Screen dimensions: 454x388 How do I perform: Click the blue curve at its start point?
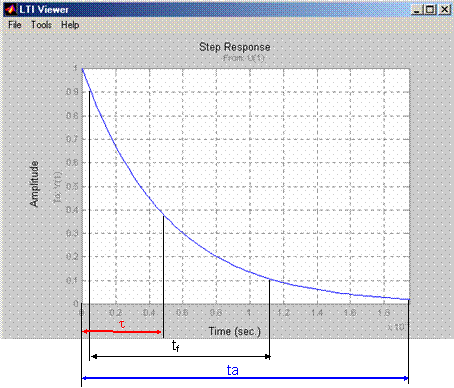click(82, 69)
